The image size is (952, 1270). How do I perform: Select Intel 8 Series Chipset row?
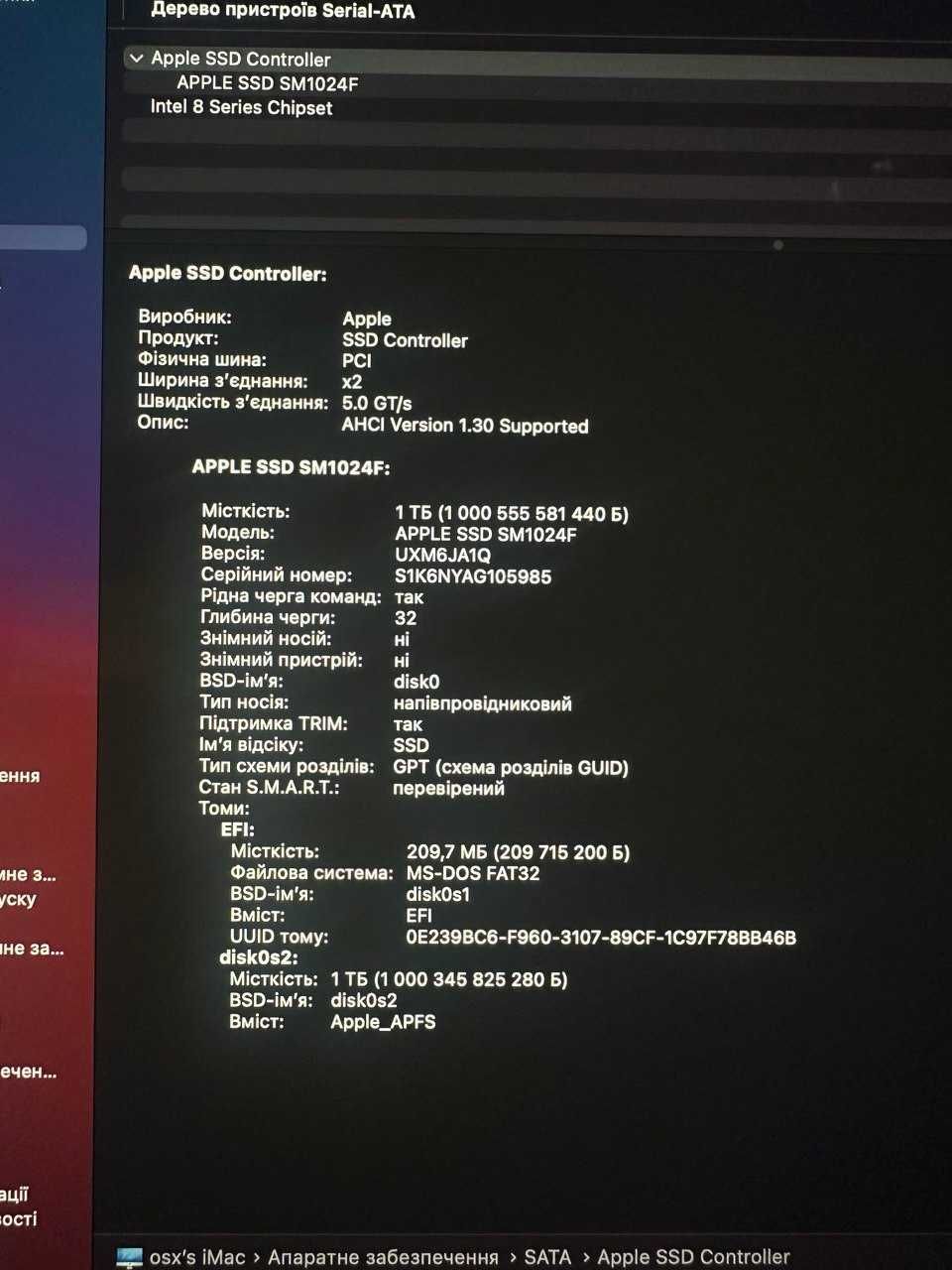tap(241, 107)
